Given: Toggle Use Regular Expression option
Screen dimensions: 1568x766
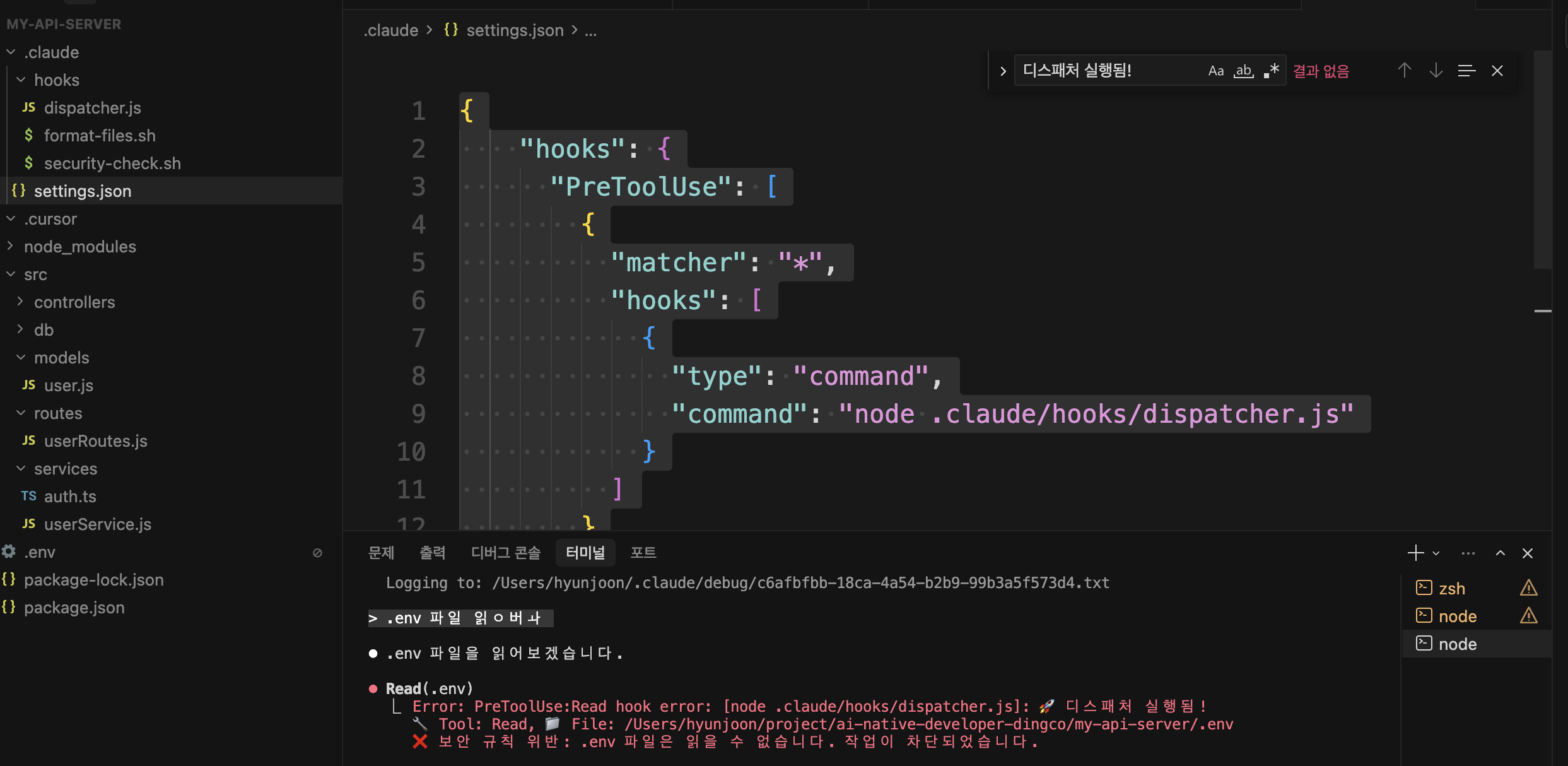Looking at the screenshot, I should coord(1272,71).
